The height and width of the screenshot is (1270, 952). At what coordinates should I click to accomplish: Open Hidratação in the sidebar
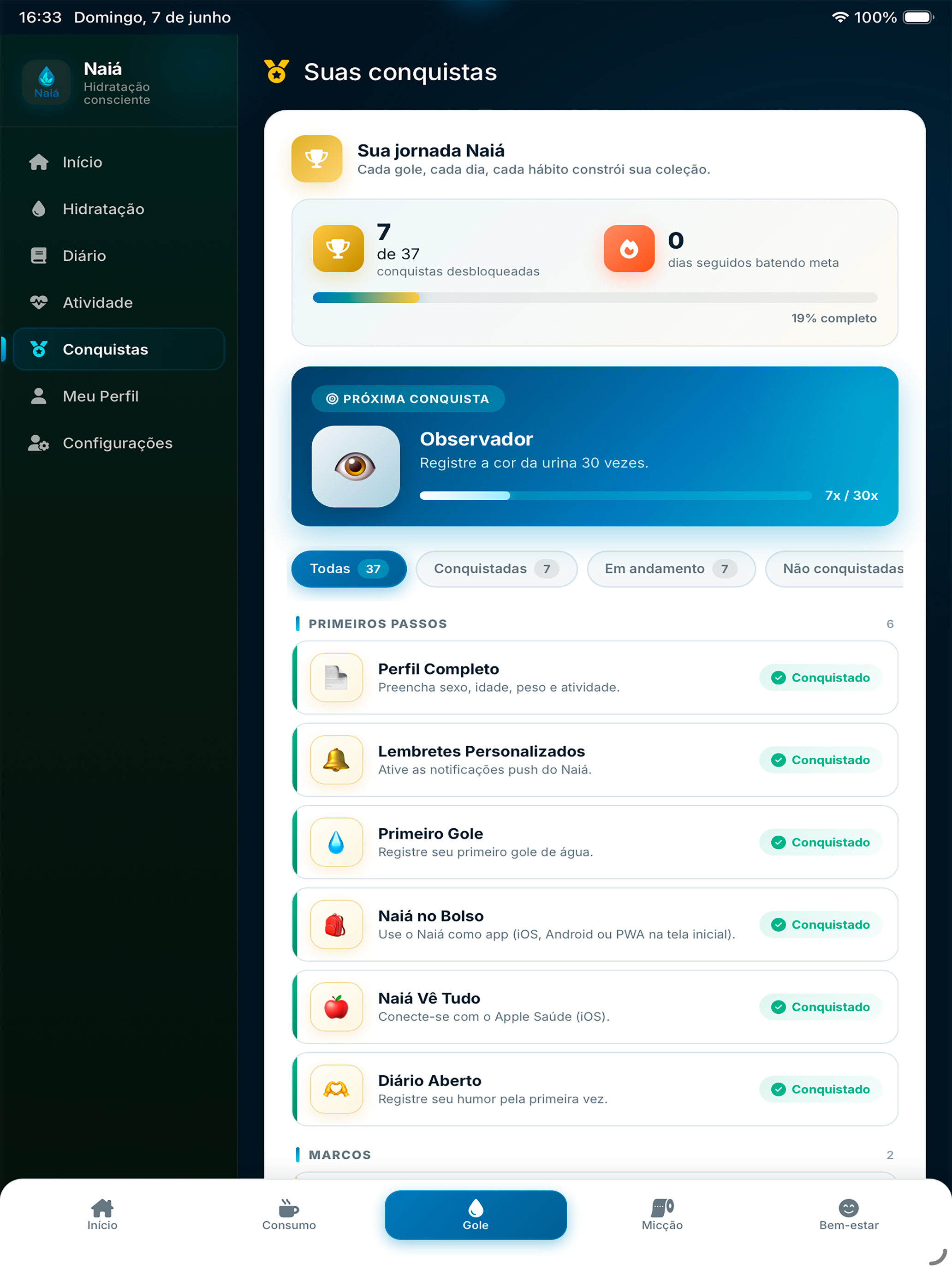119,209
